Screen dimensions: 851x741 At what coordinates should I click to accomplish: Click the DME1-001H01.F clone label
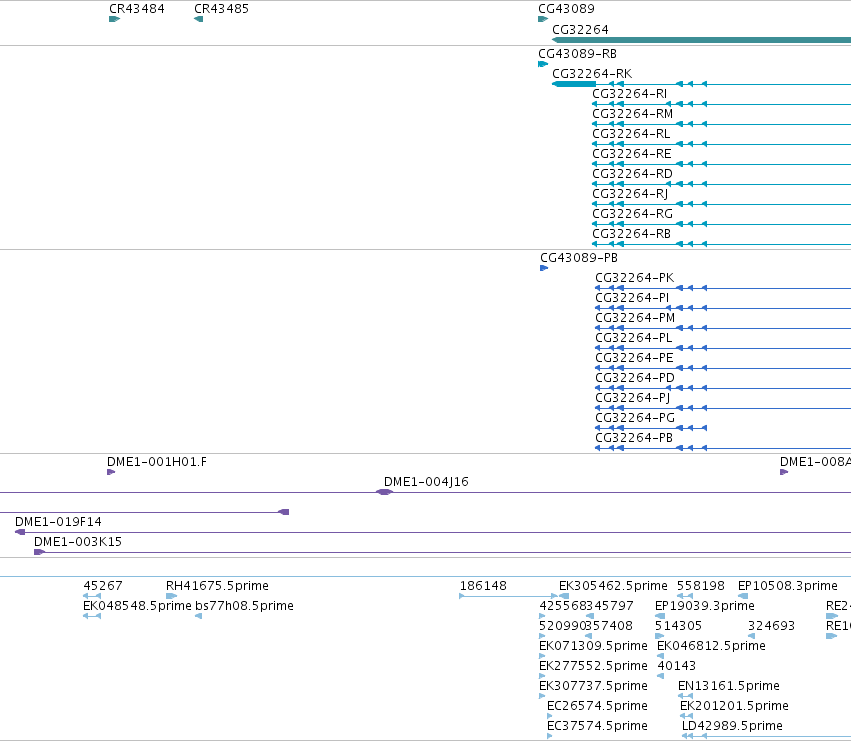tap(156, 461)
